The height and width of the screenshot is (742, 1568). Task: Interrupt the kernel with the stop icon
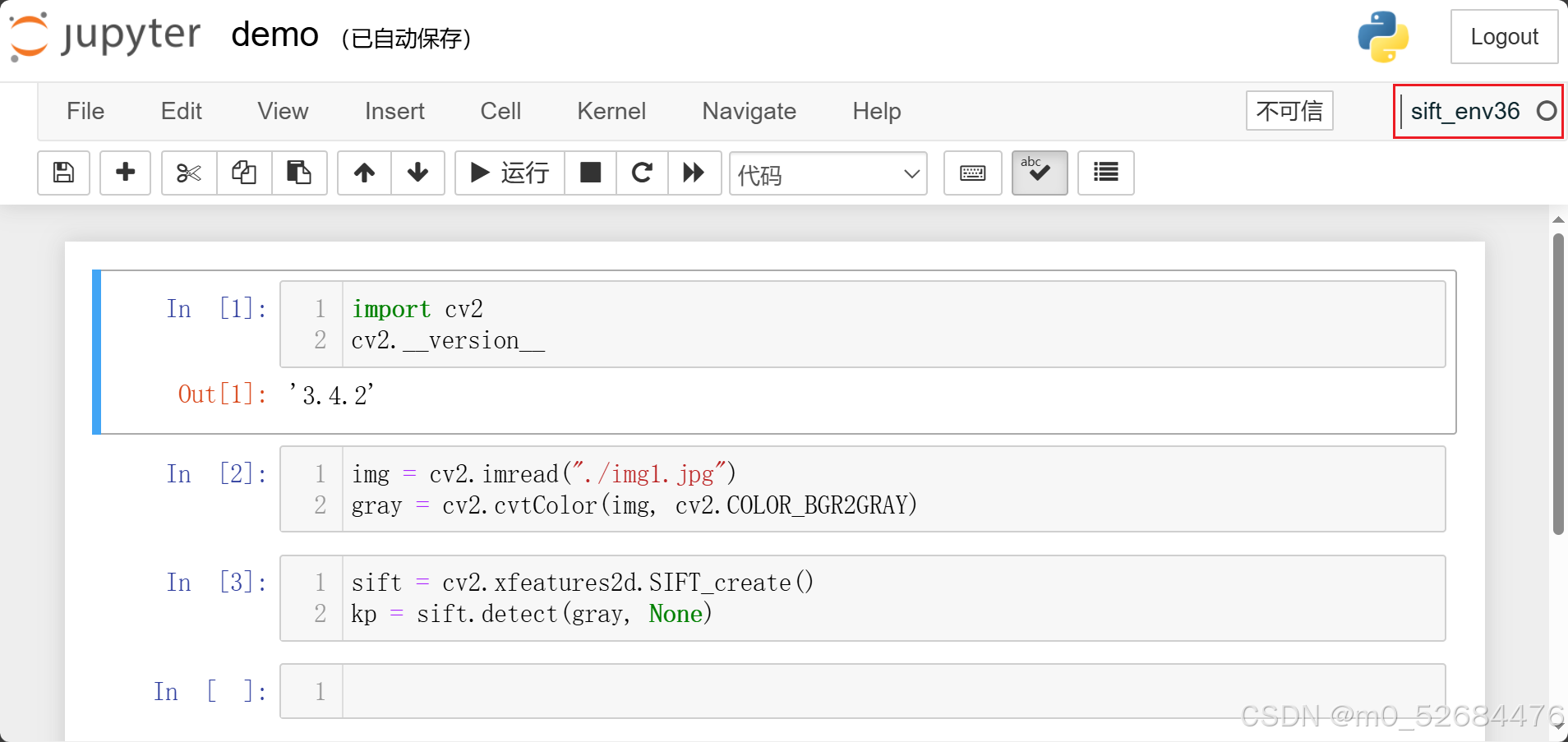(589, 173)
